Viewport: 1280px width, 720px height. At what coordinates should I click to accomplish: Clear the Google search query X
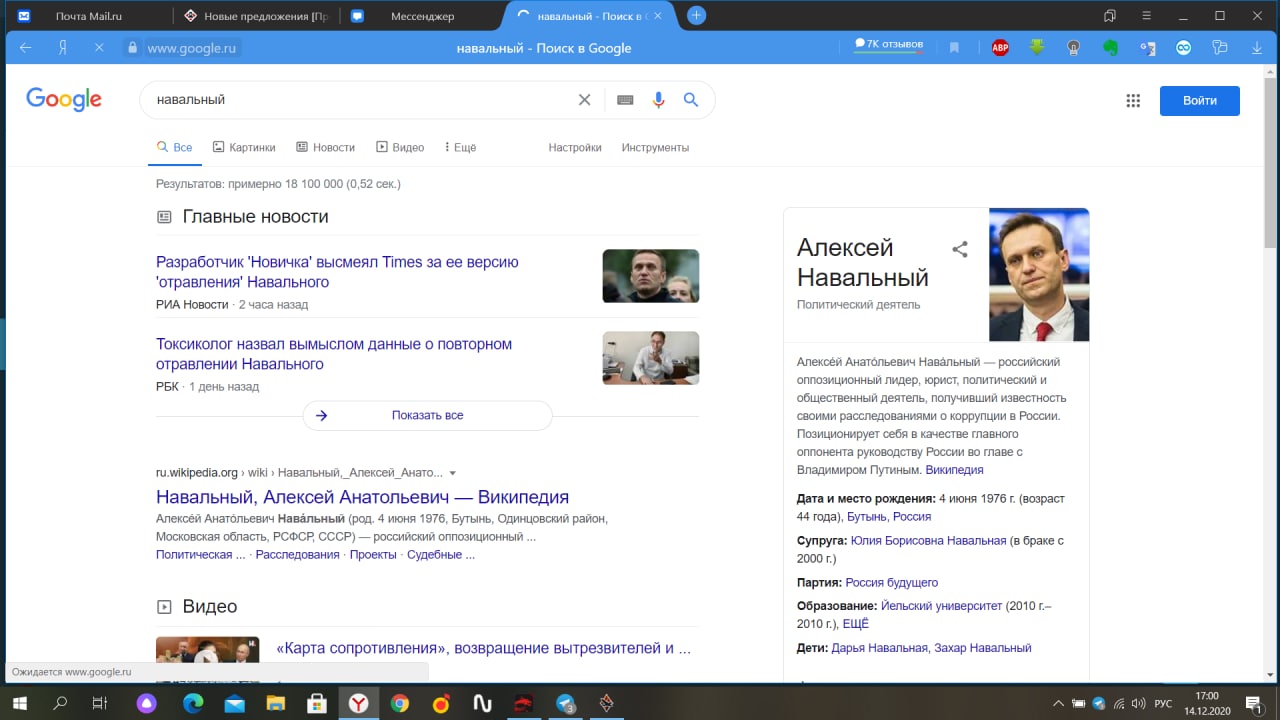pos(585,99)
